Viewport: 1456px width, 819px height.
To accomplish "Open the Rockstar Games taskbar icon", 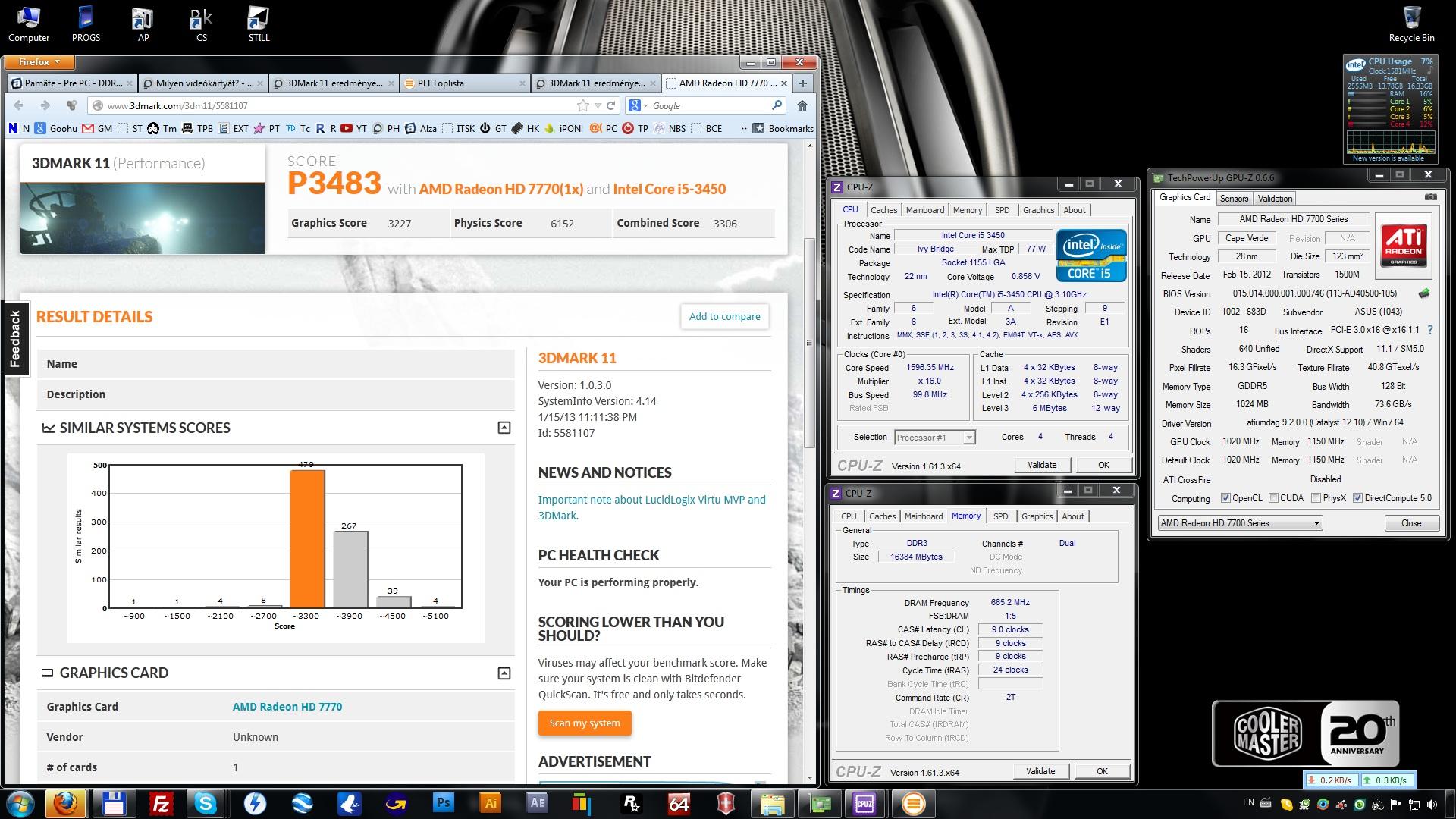I will pyautogui.click(x=631, y=803).
